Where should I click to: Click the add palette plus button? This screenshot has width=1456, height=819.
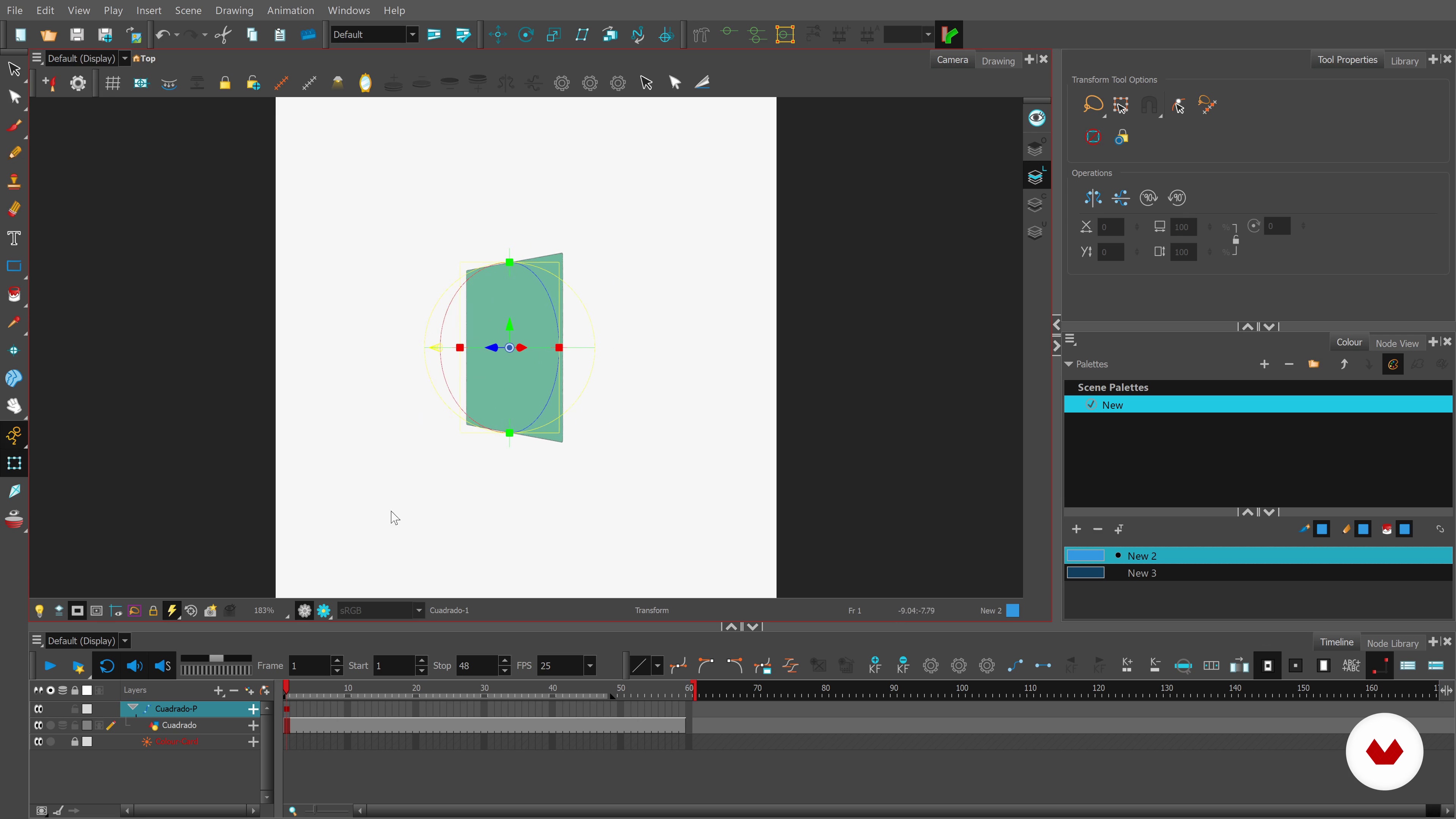click(x=1265, y=364)
